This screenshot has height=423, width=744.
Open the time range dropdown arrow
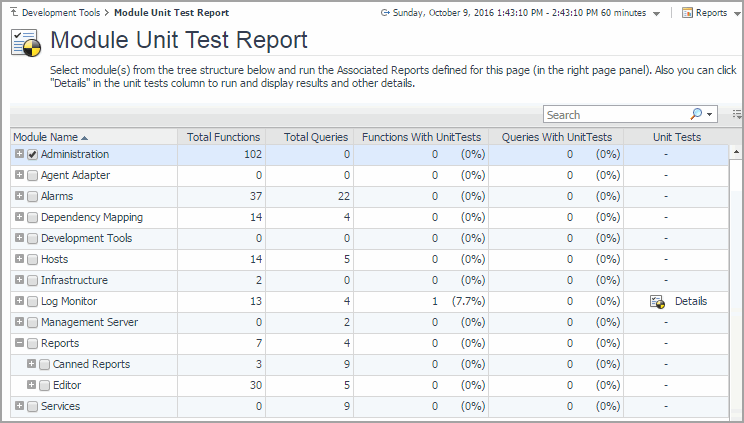pyautogui.click(x=655, y=13)
